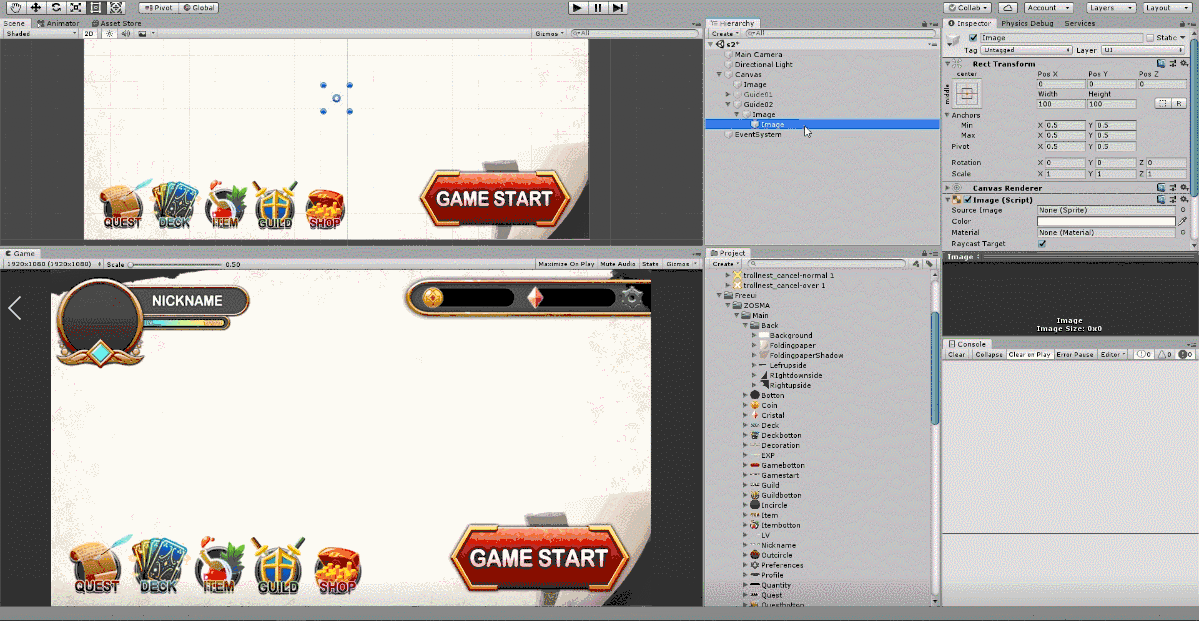Image resolution: width=1199 pixels, height=621 pixels.
Task: Toggle Error Pause in Console
Action: tap(1074, 355)
